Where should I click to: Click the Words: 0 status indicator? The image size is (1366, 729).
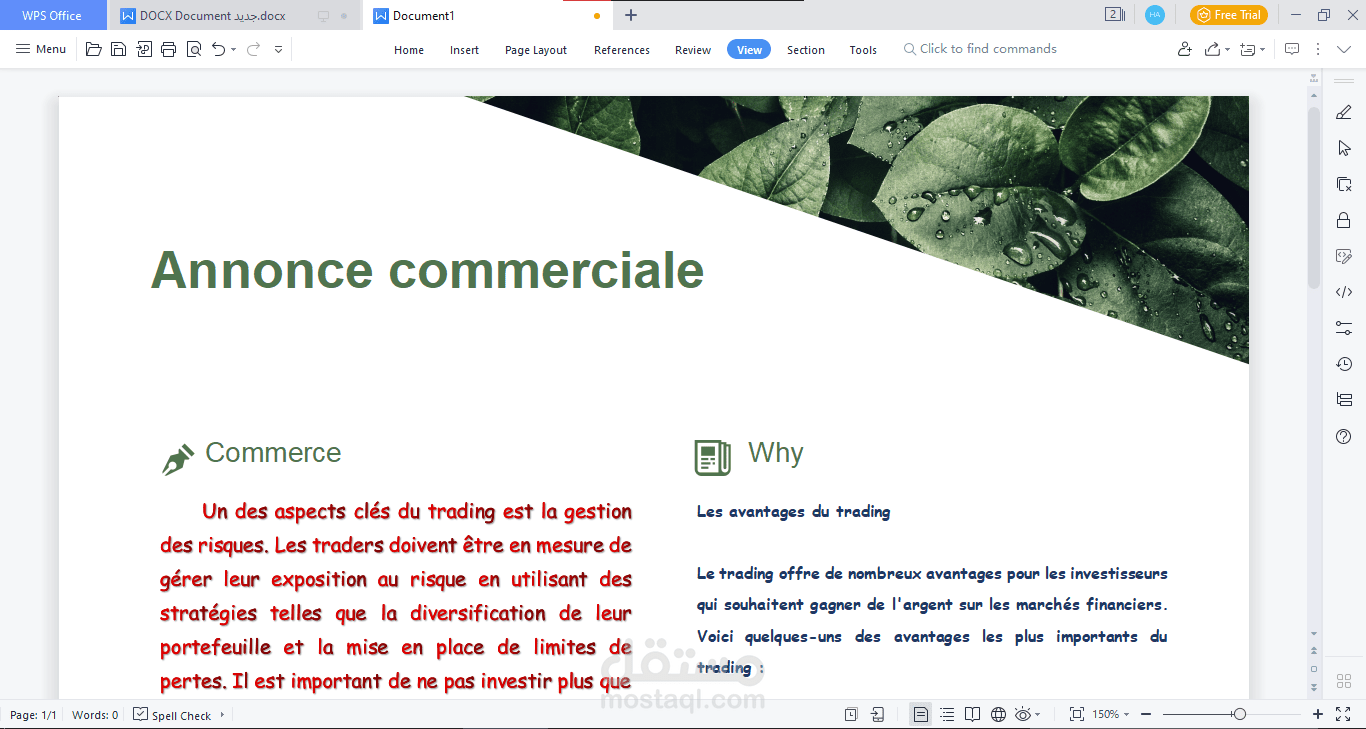tap(95, 715)
